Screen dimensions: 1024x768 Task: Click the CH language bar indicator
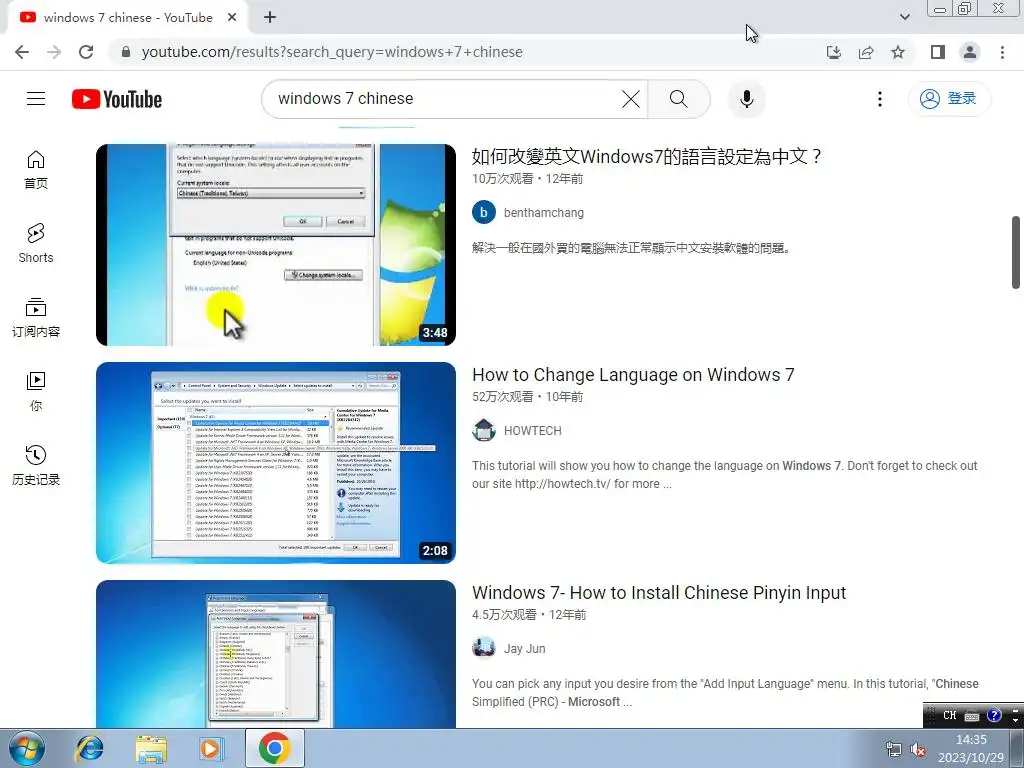coord(950,716)
